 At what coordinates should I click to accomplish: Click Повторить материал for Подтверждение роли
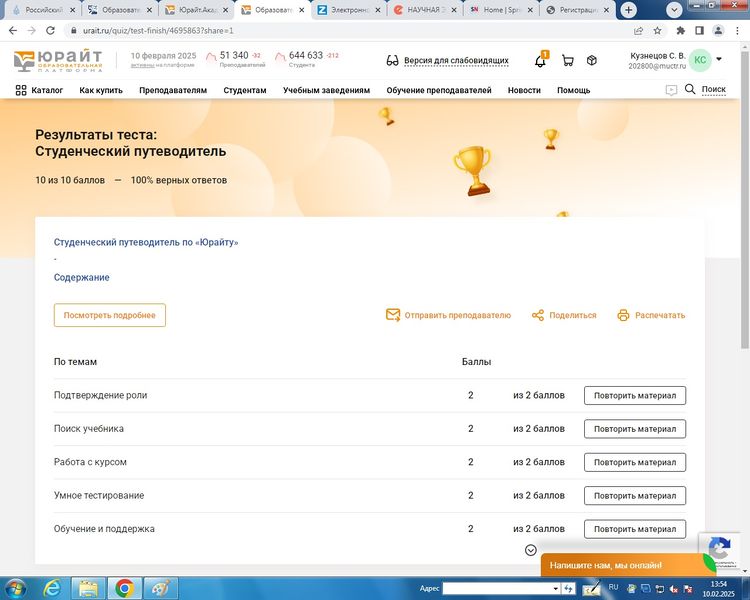(635, 396)
